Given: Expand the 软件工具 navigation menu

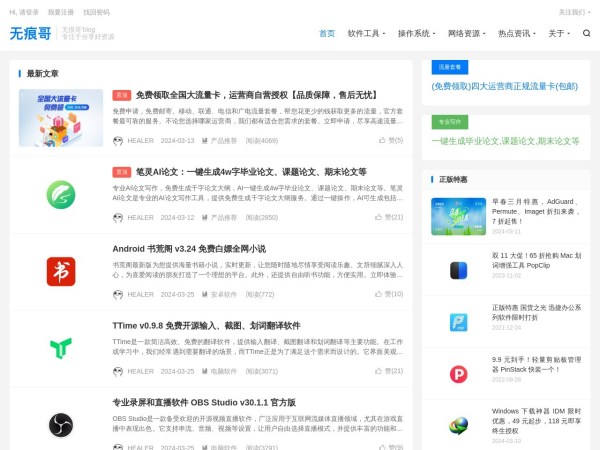Looking at the screenshot, I should [x=366, y=33].
